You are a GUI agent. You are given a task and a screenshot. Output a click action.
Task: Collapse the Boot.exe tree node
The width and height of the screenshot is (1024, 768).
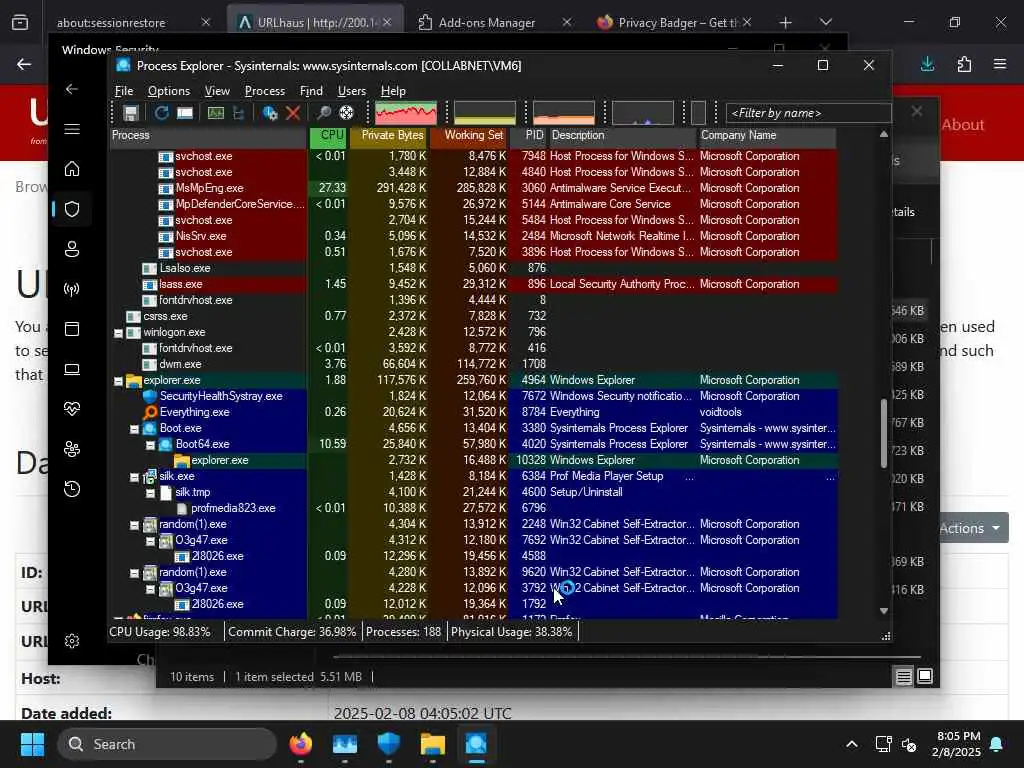click(x=135, y=429)
